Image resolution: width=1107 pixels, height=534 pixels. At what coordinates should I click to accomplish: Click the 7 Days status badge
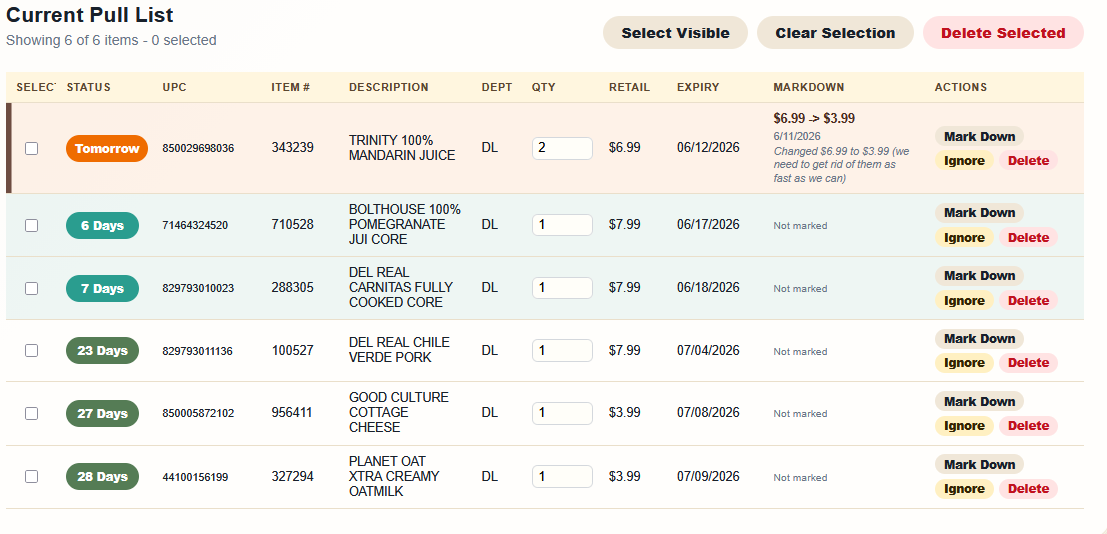click(x=102, y=288)
